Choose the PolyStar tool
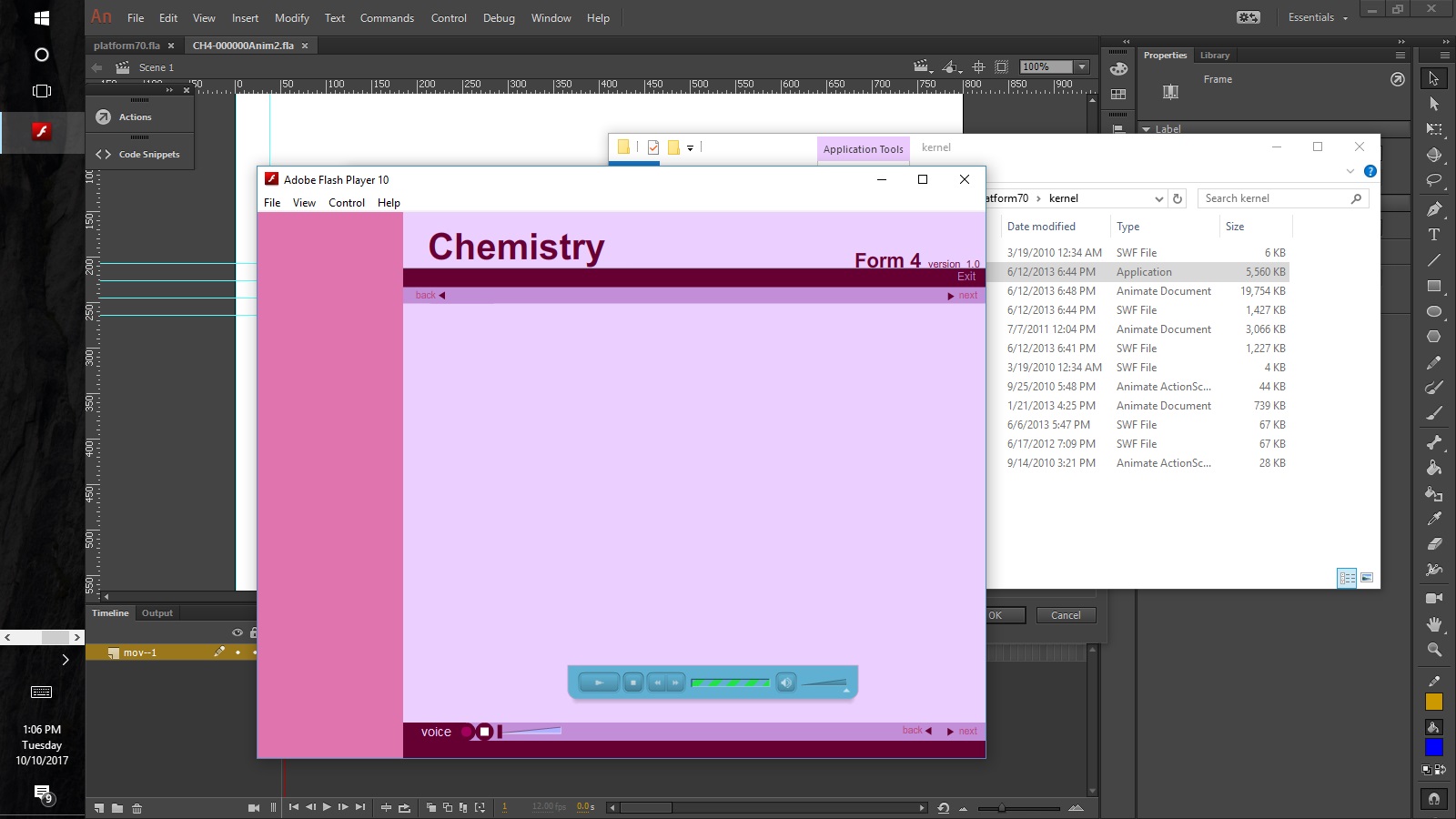The height and width of the screenshot is (819, 1456). click(1434, 337)
